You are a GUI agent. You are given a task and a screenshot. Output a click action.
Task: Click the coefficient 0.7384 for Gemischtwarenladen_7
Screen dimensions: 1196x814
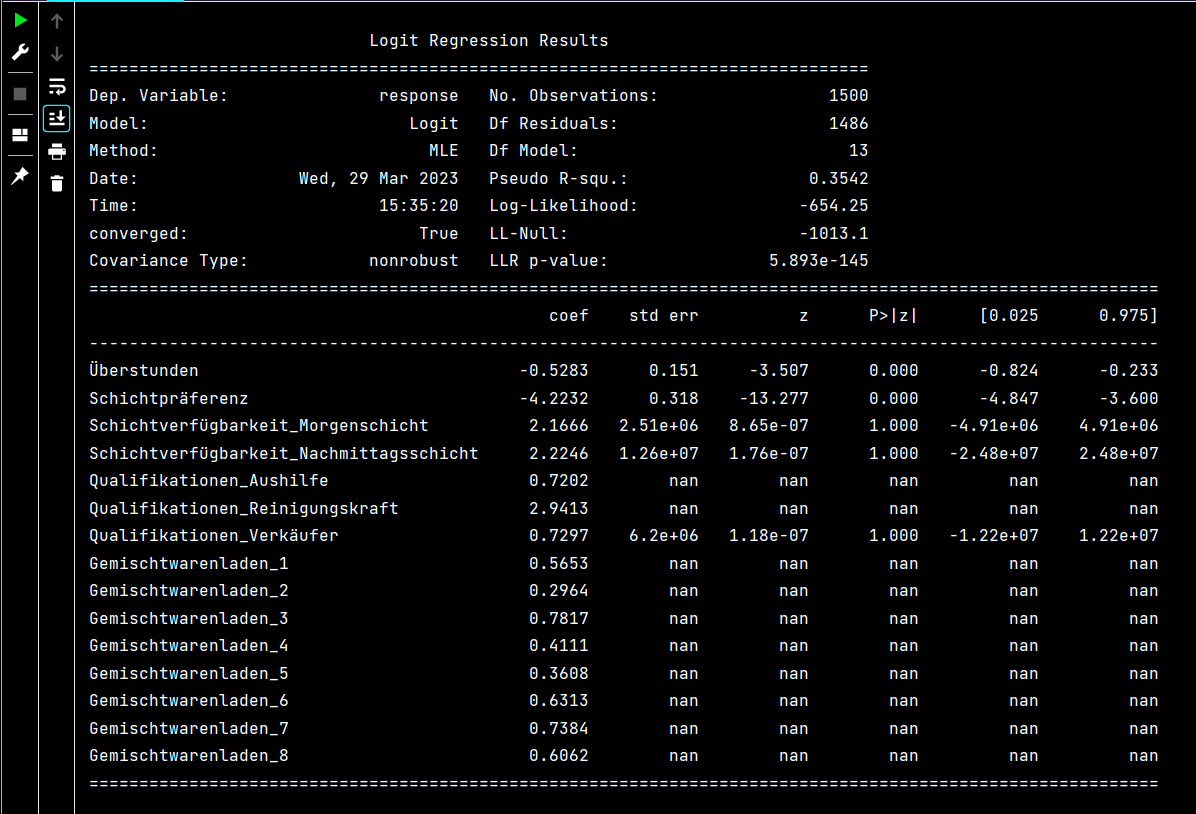point(558,729)
